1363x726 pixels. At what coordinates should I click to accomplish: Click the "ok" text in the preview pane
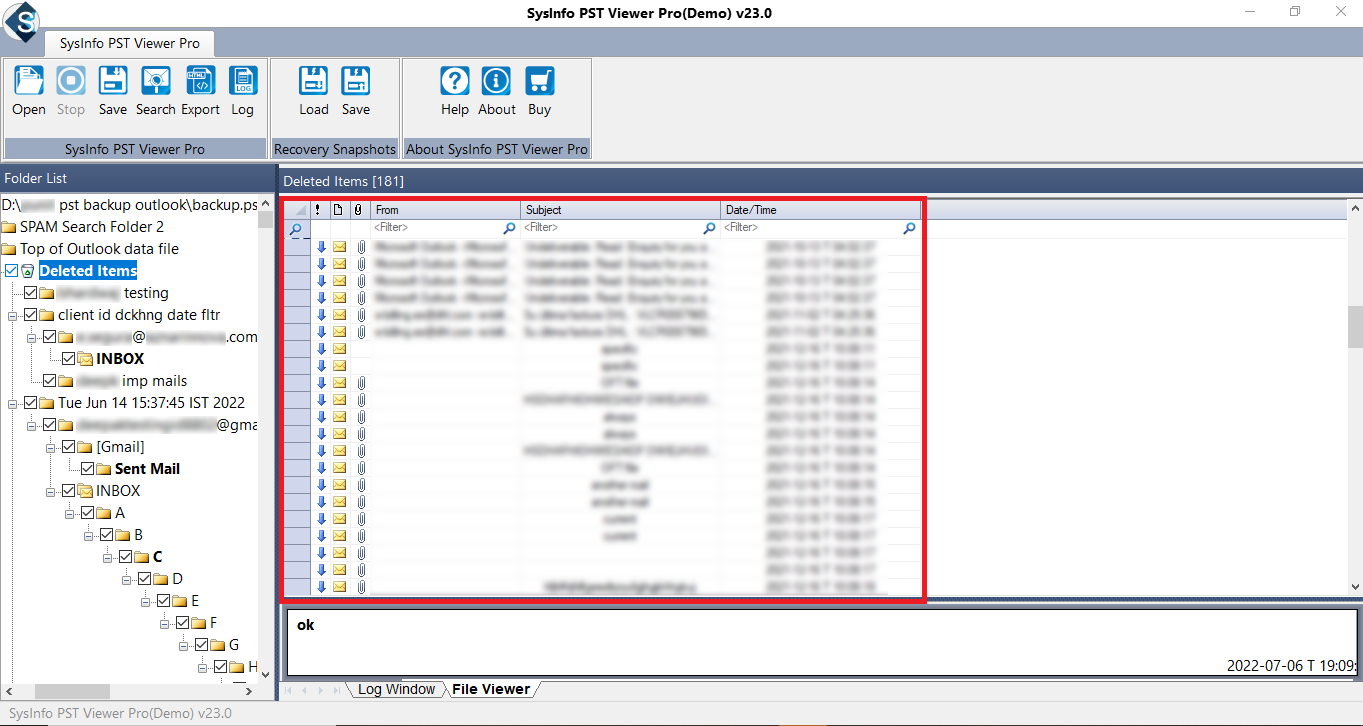[x=305, y=625]
